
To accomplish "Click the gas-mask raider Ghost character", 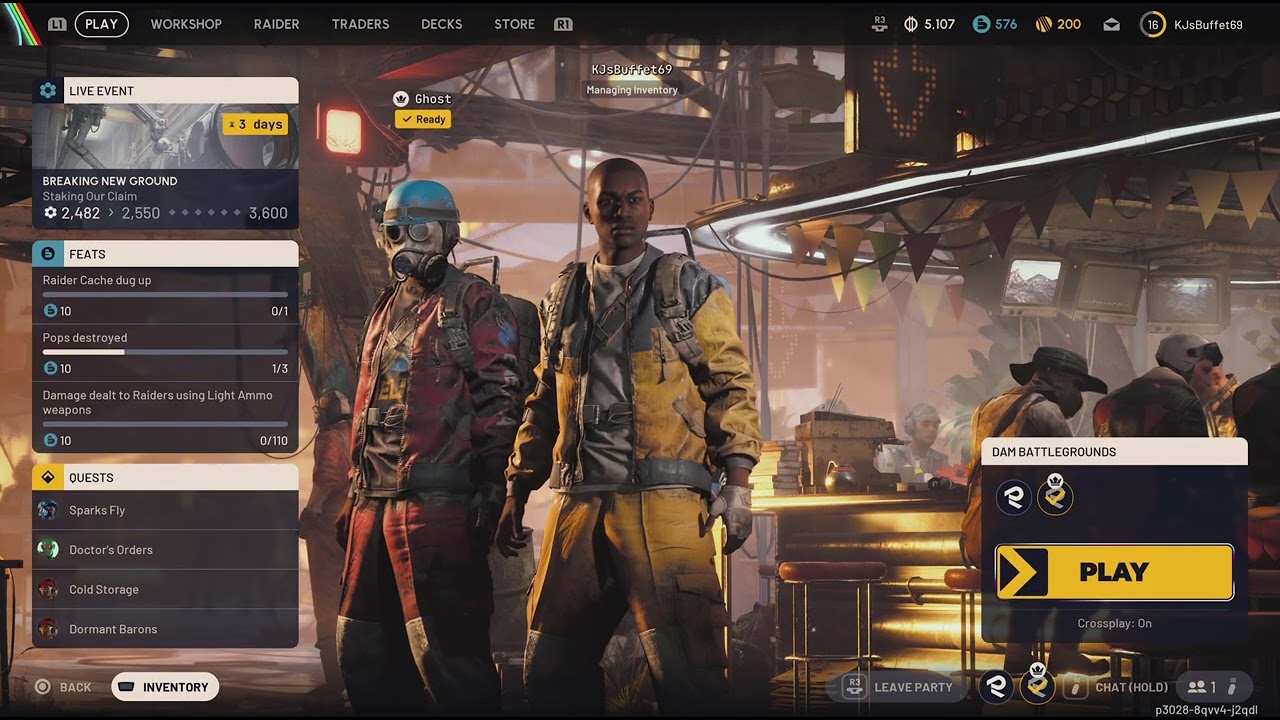I will (430, 440).
